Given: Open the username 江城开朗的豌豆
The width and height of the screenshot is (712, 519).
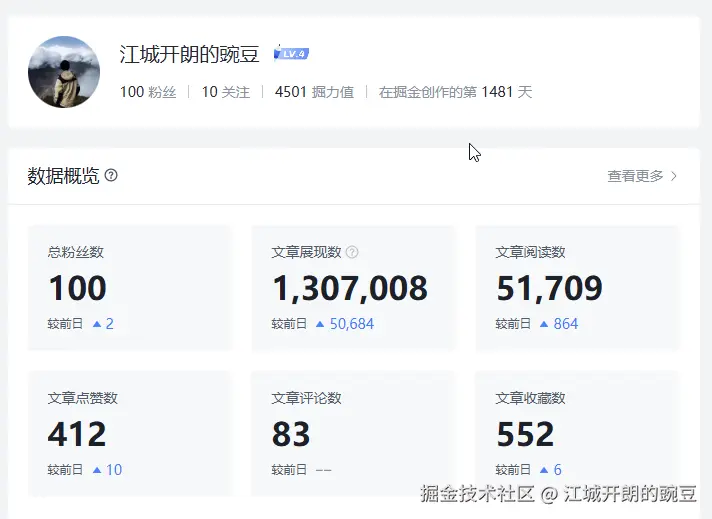Looking at the screenshot, I should click(x=190, y=55).
